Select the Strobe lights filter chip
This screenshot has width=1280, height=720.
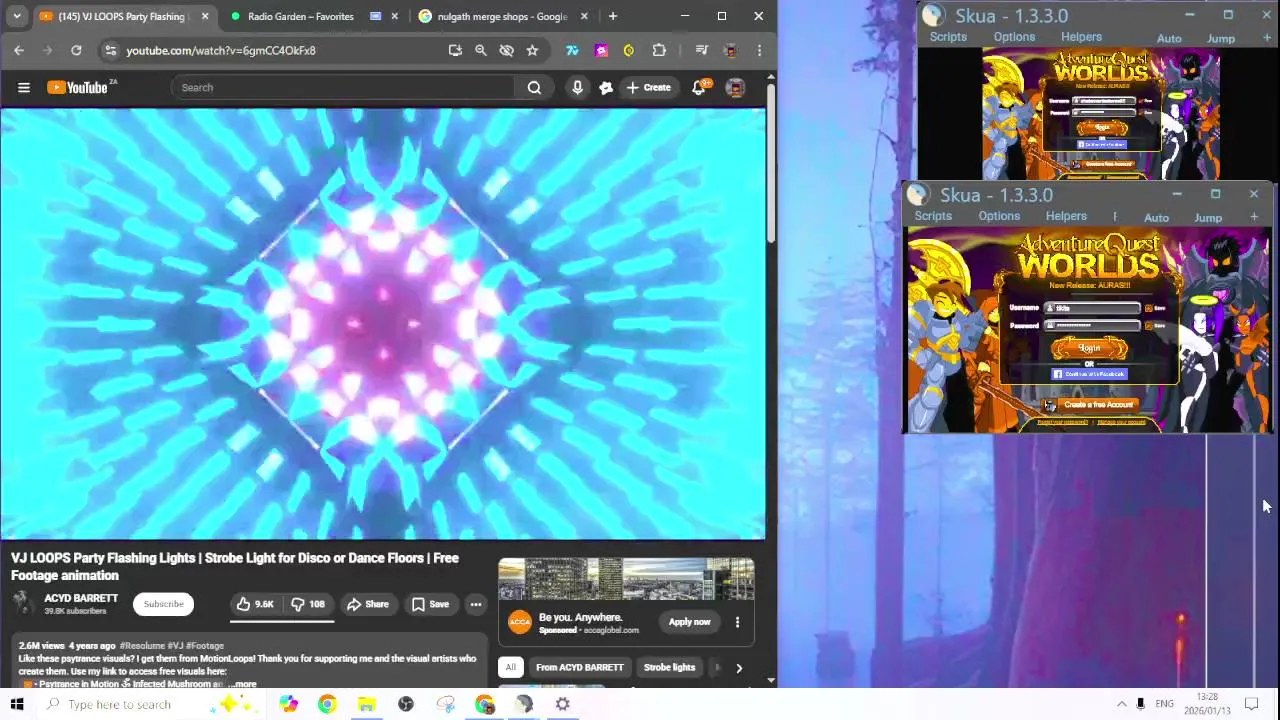(x=669, y=668)
